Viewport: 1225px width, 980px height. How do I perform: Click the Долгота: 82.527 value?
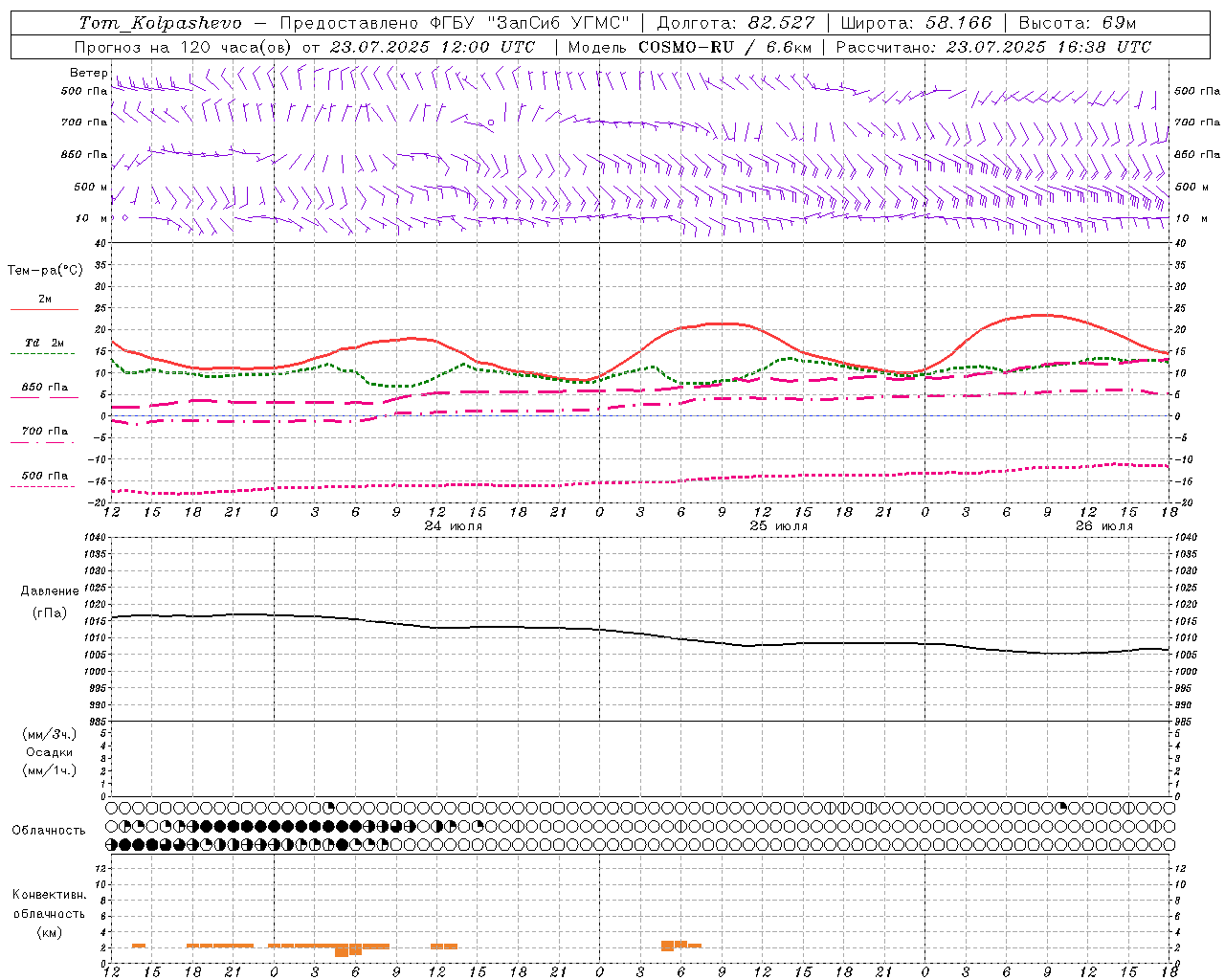click(736, 23)
